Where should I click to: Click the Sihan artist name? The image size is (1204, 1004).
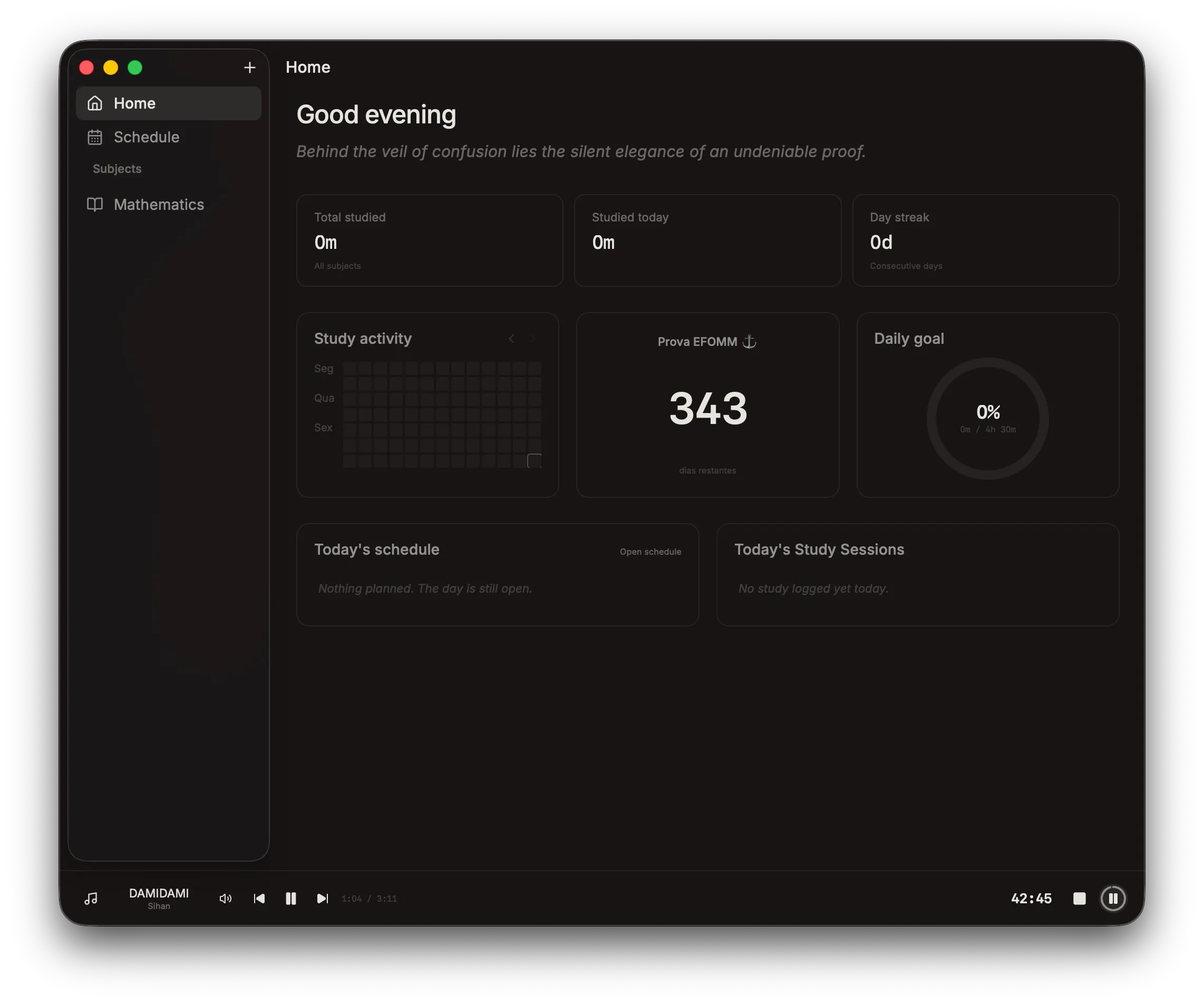pyautogui.click(x=159, y=906)
